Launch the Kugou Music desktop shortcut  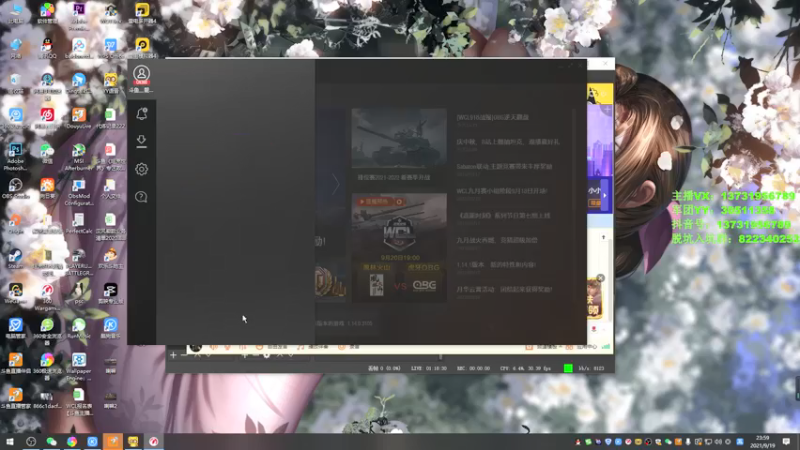click(x=110, y=328)
